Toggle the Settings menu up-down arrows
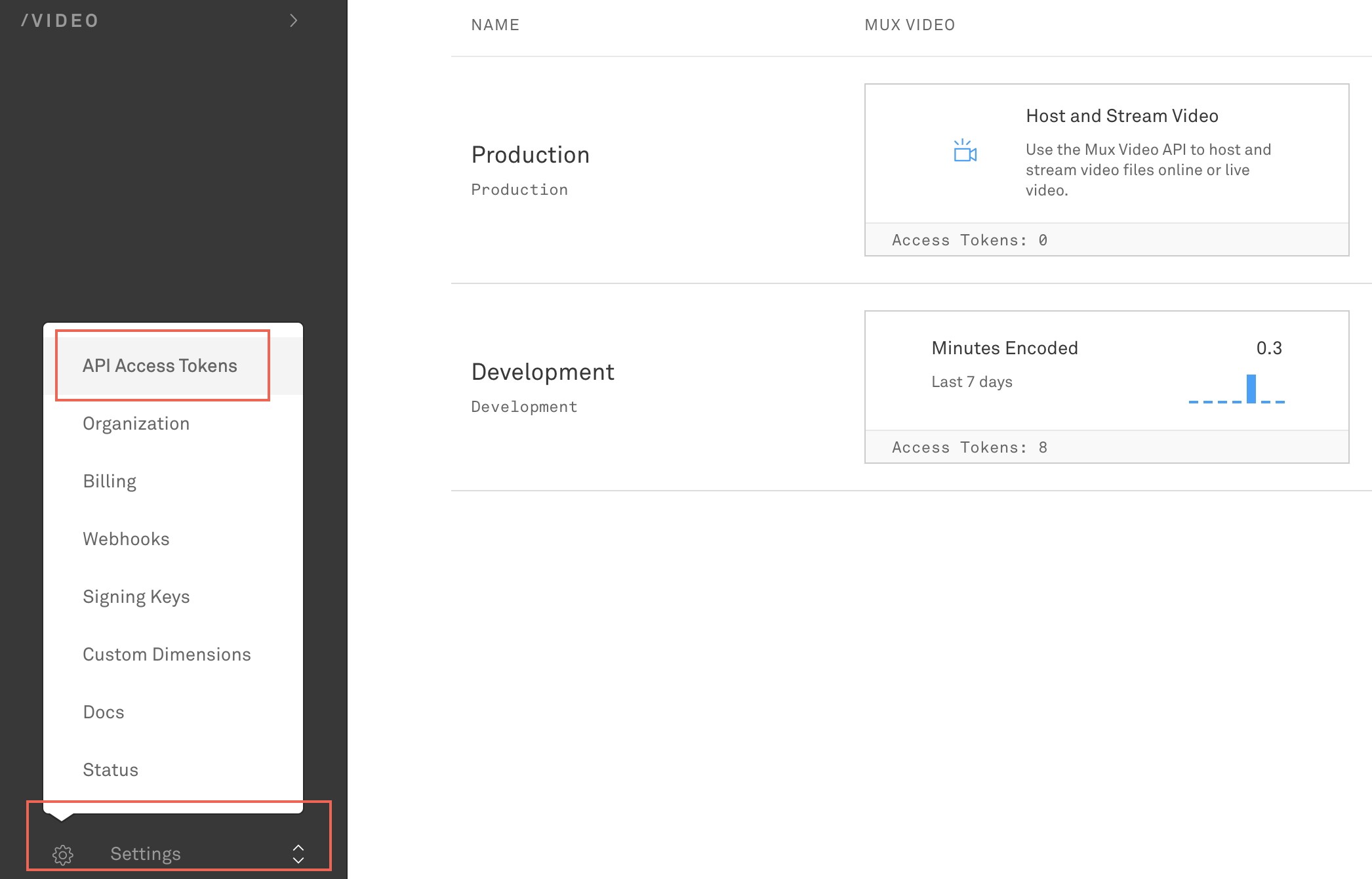Viewport: 1372px width, 879px height. coord(298,854)
